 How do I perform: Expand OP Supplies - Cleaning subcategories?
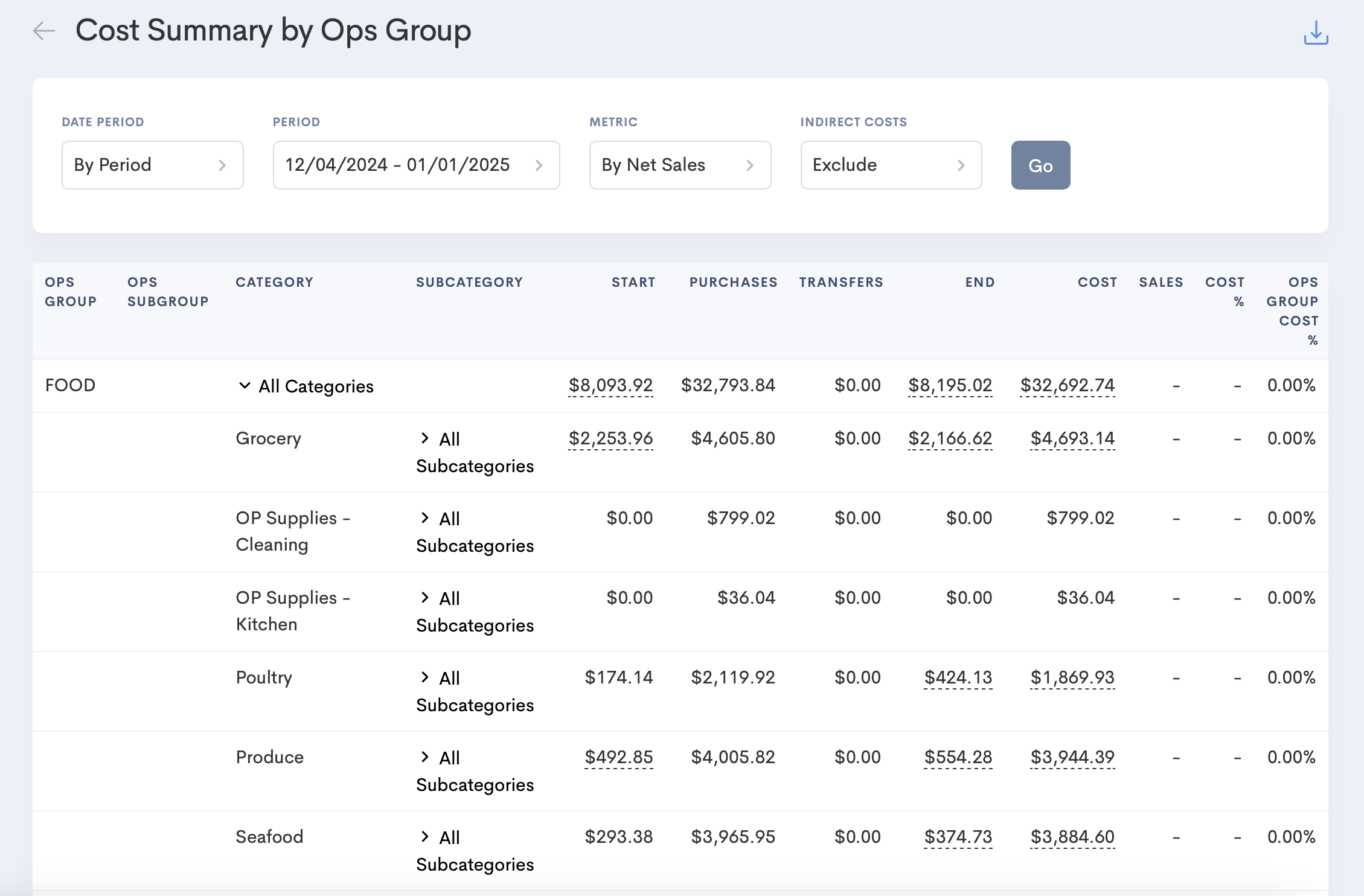tap(425, 517)
